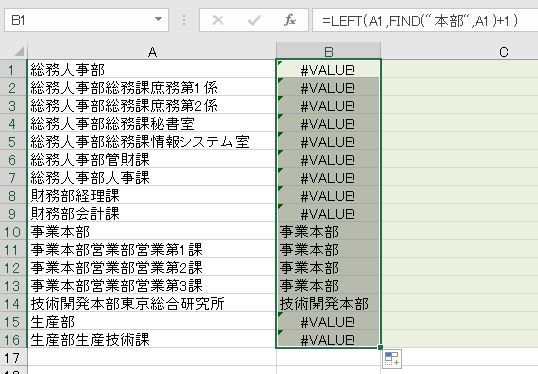This screenshot has height=374, width=538.
Task: Select row 8 header
Action: 13,196
